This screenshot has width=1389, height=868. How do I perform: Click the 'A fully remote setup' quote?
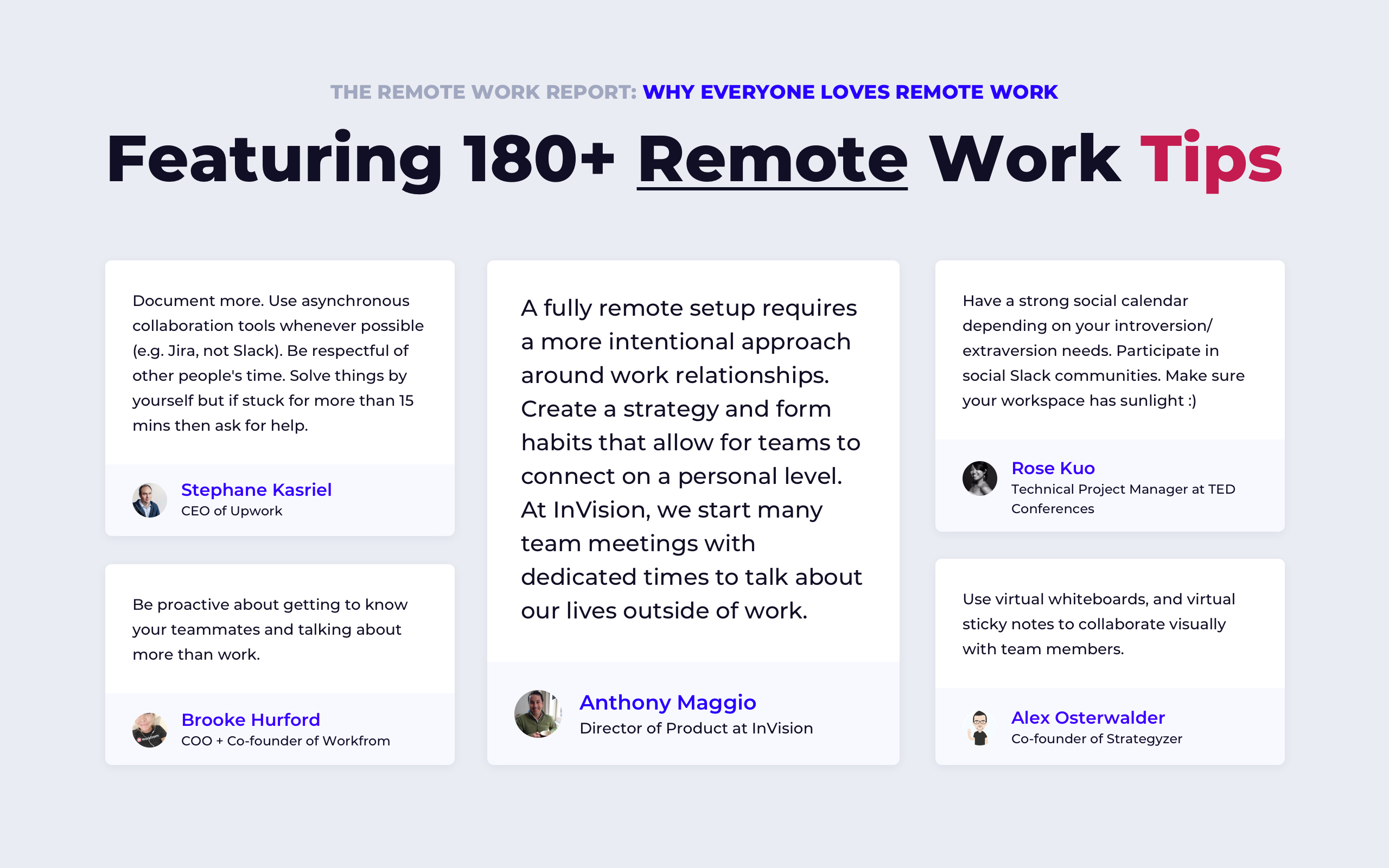(691, 459)
